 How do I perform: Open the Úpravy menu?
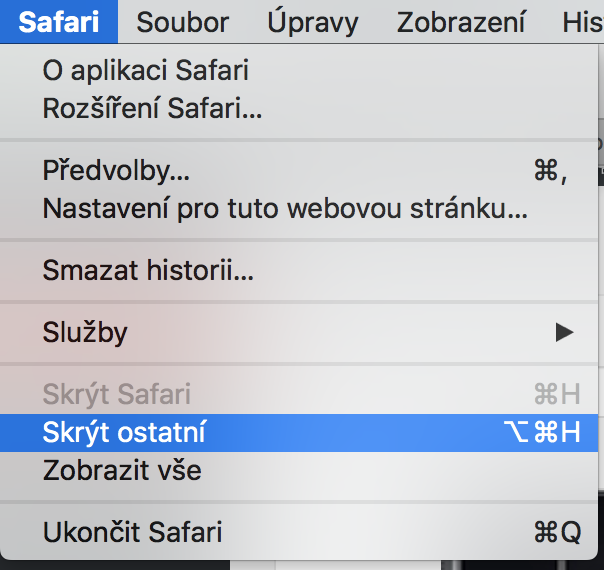pos(312,21)
